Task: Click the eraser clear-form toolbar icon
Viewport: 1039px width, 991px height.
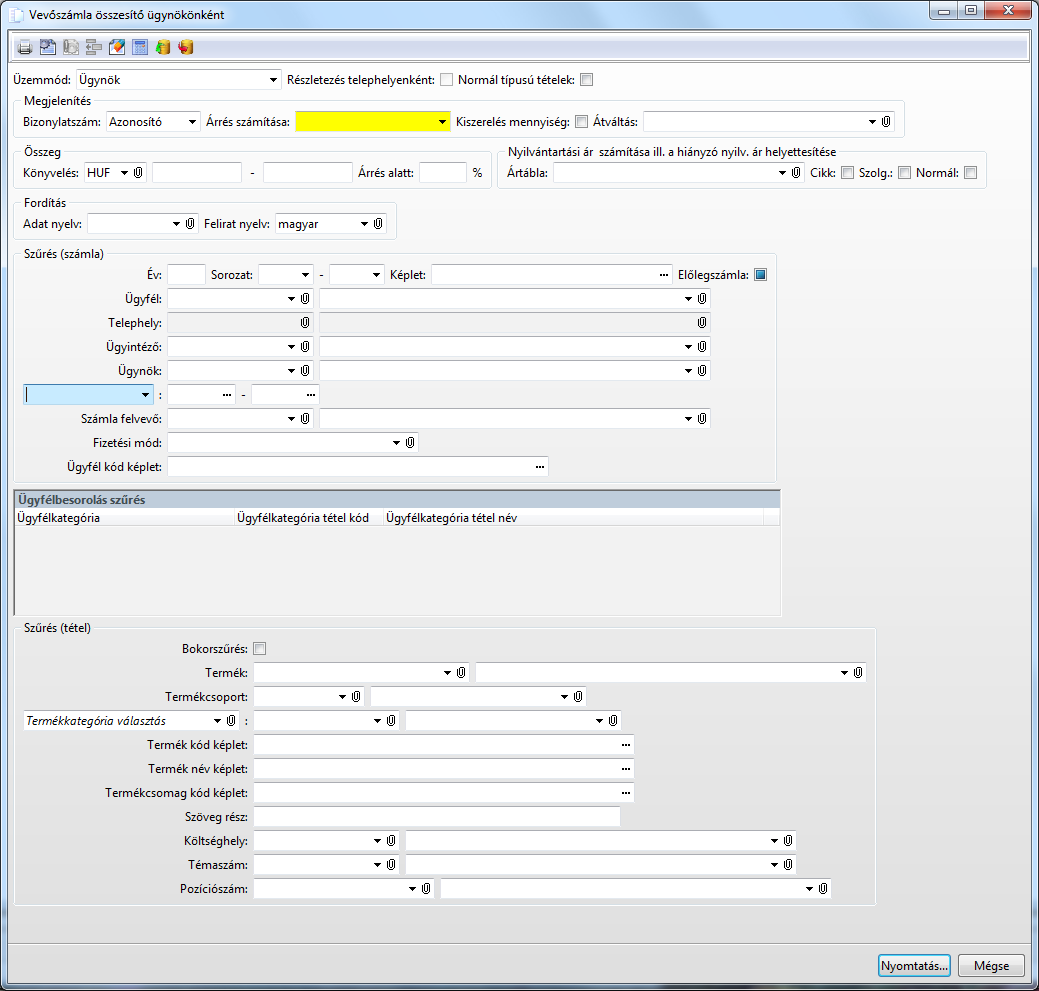Action: 117,47
